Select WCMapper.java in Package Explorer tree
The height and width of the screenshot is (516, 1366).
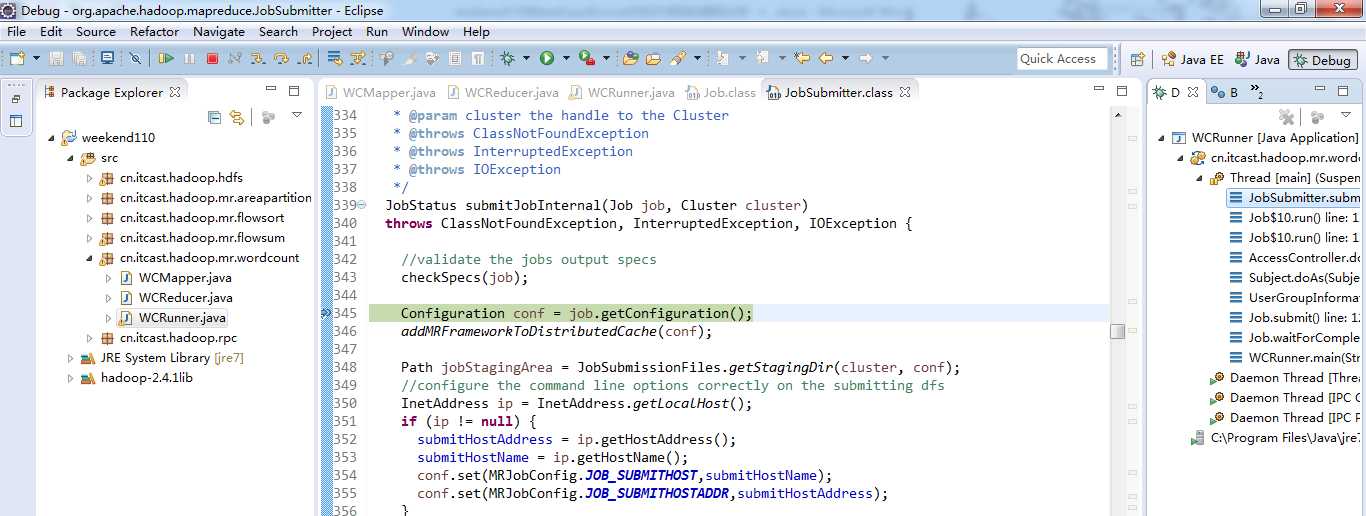176,278
